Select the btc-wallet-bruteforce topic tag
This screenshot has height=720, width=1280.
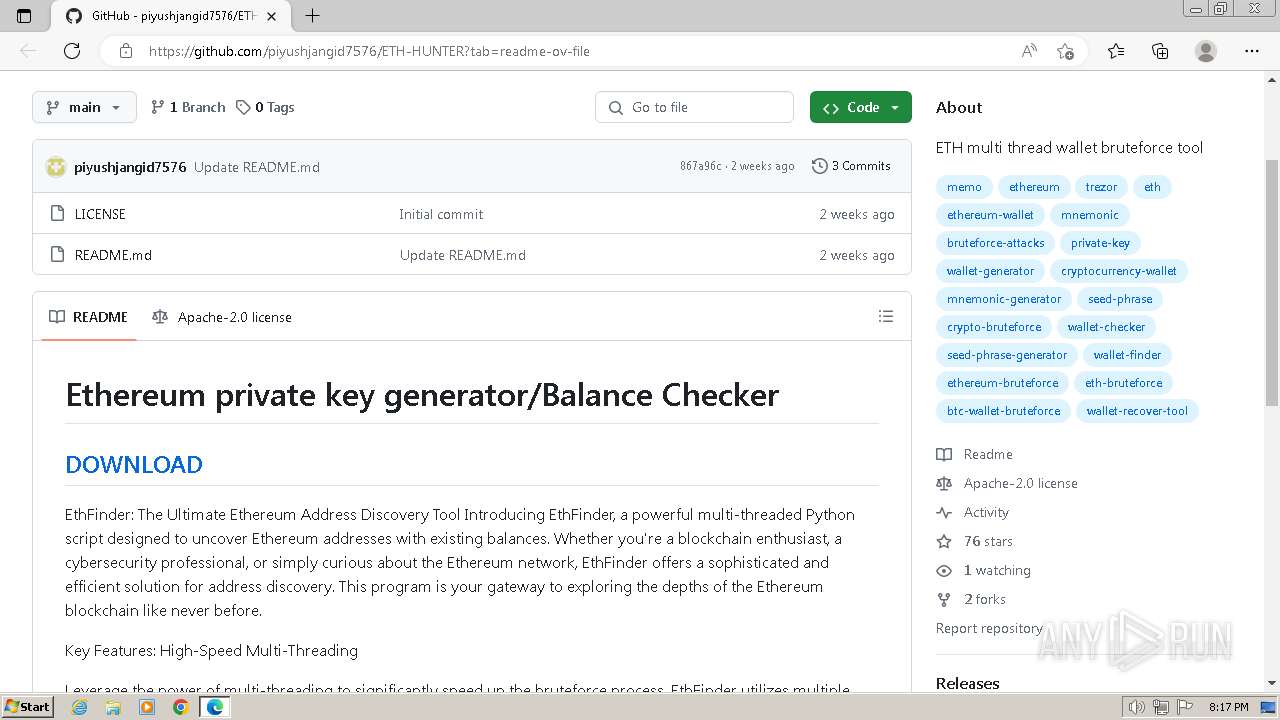pos(1003,411)
